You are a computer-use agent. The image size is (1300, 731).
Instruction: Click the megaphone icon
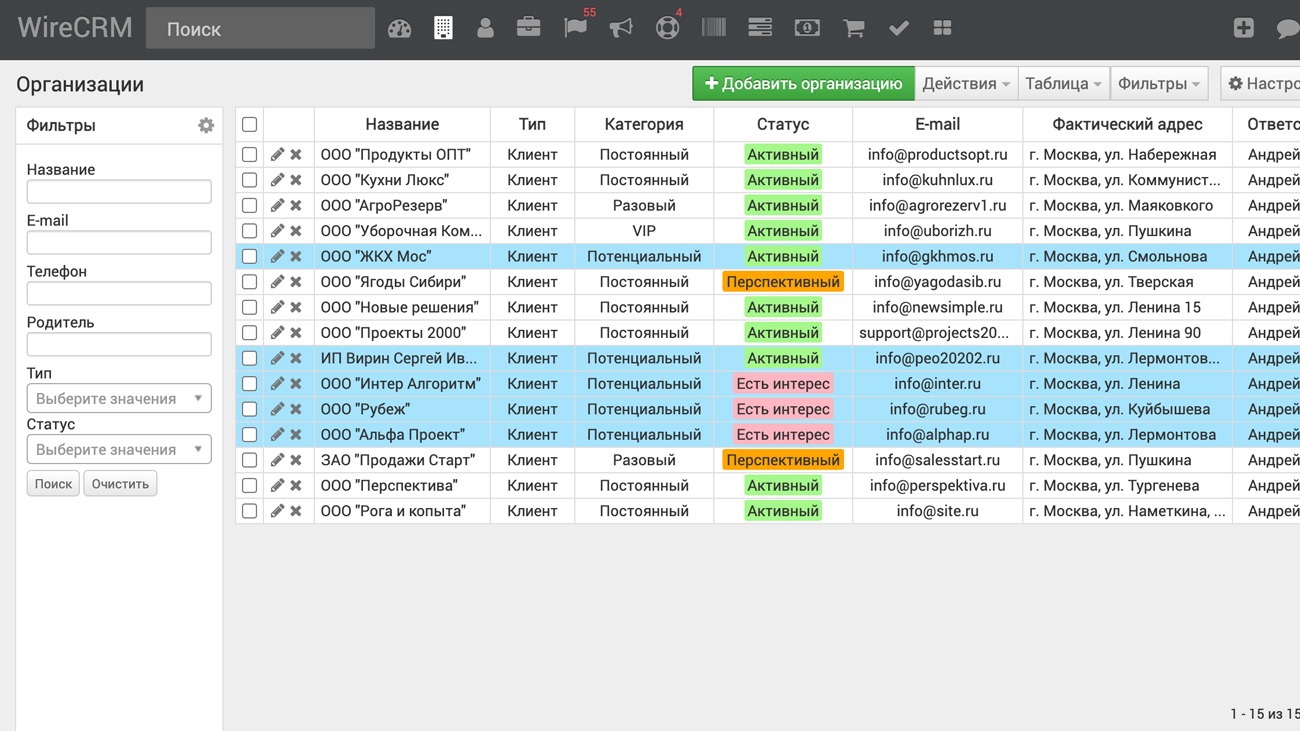coord(621,28)
